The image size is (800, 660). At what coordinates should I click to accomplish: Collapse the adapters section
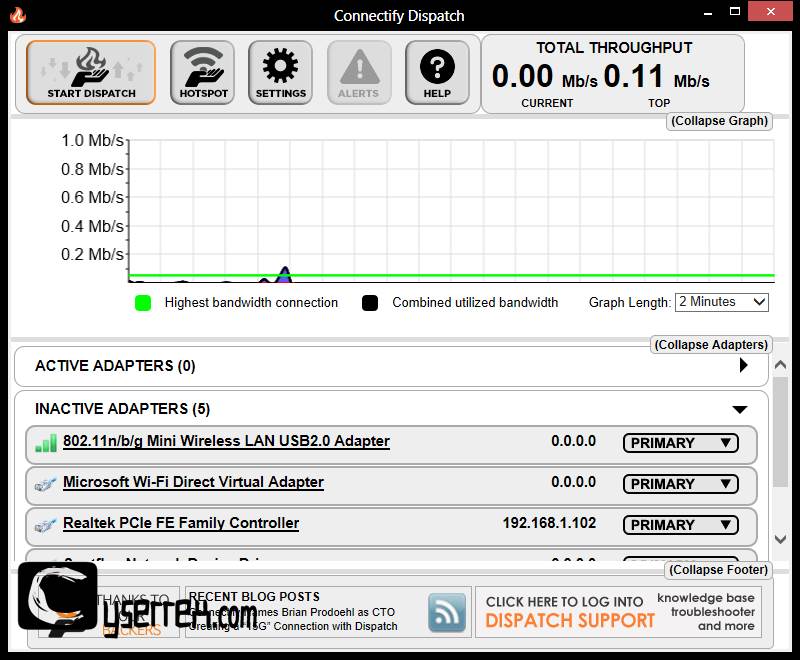[x=711, y=345]
